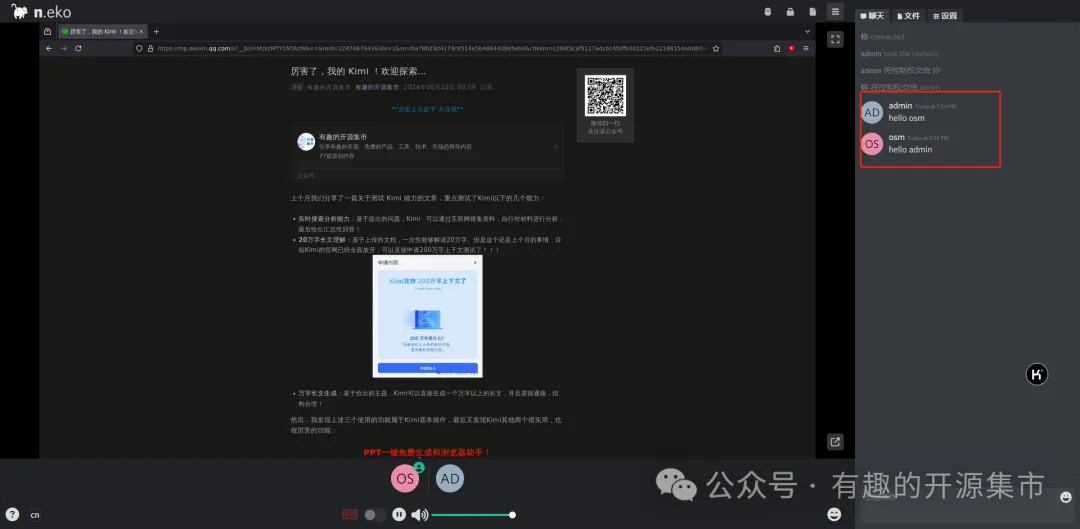Click blue apply button in Kimi popup

[x=428, y=369]
